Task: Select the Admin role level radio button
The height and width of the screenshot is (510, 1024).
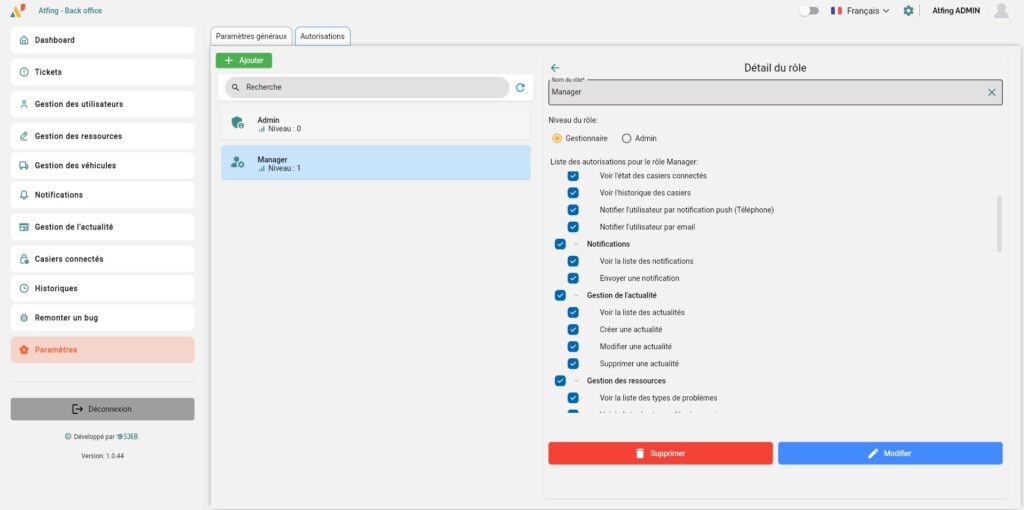Action: pyautogui.click(x=627, y=138)
